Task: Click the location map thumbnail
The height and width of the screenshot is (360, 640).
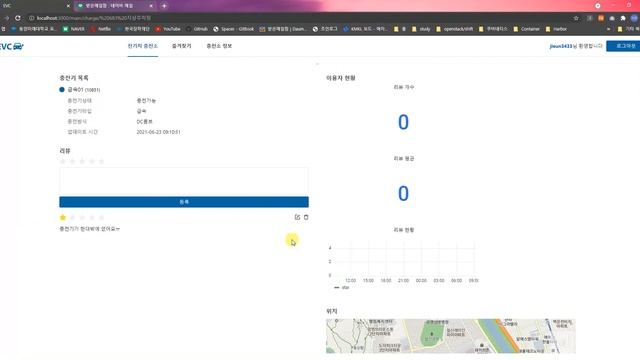Action: [451, 336]
